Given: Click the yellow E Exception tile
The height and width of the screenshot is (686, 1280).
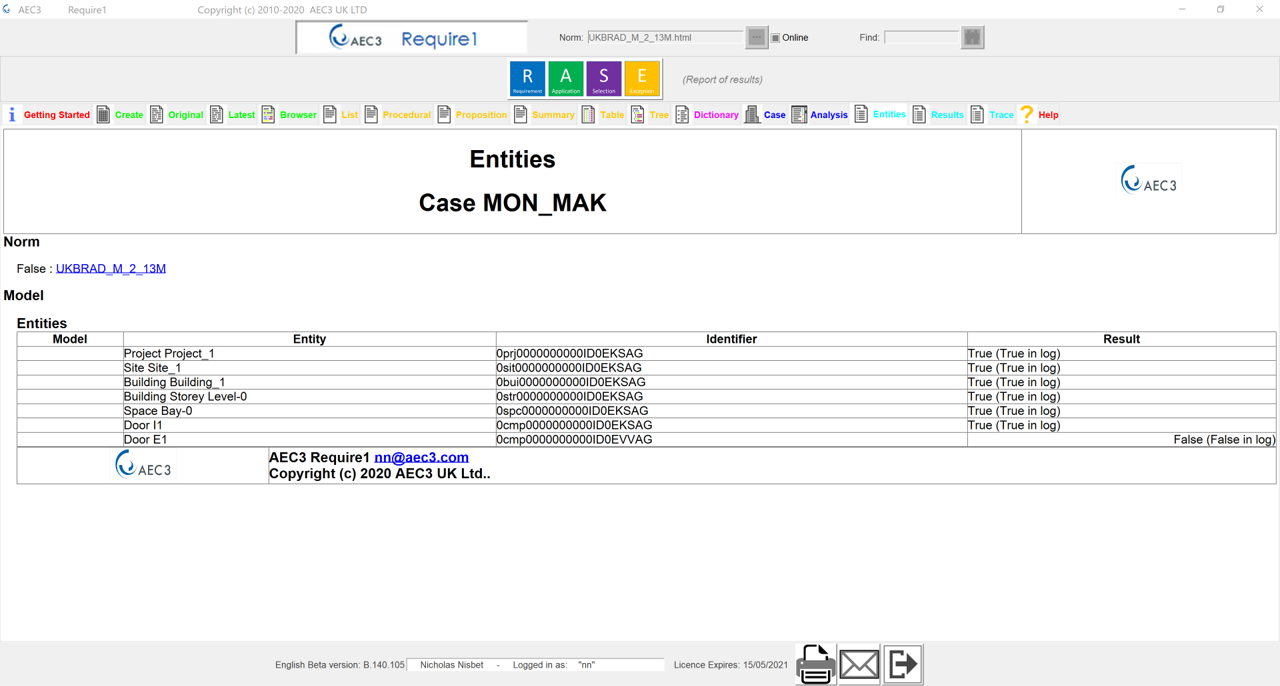Looking at the screenshot, I should [x=642, y=78].
